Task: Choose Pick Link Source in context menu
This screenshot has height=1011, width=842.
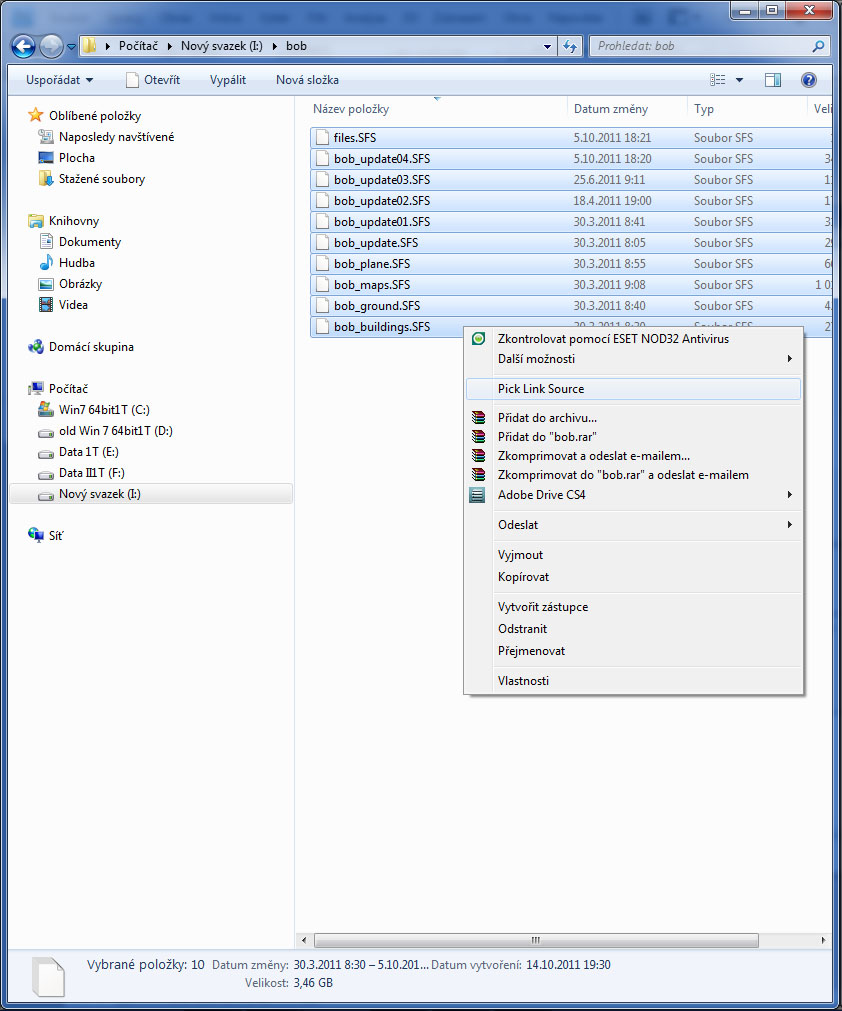Action: tap(633, 389)
